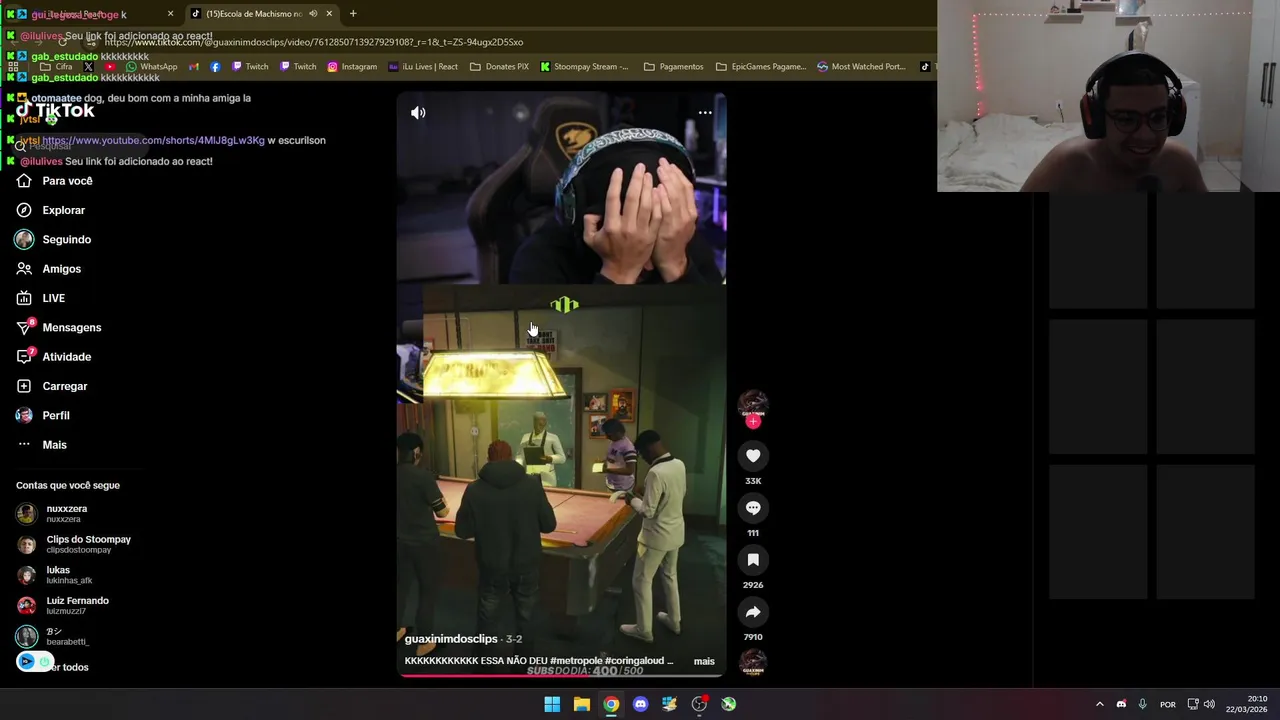
Task: Open the WhatsApp bookmark
Action: (x=152, y=67)
